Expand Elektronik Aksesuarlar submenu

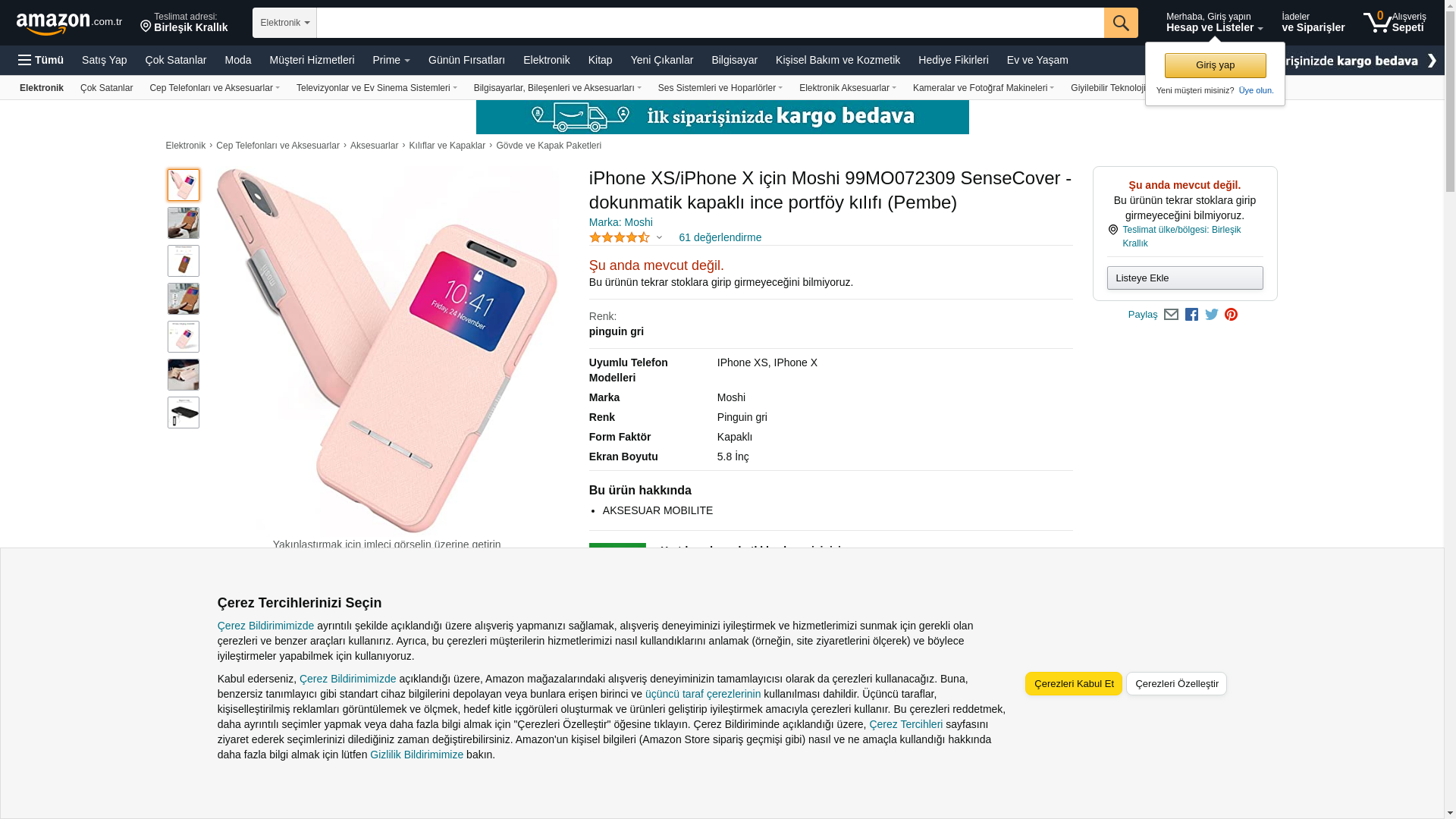(847, 88)
